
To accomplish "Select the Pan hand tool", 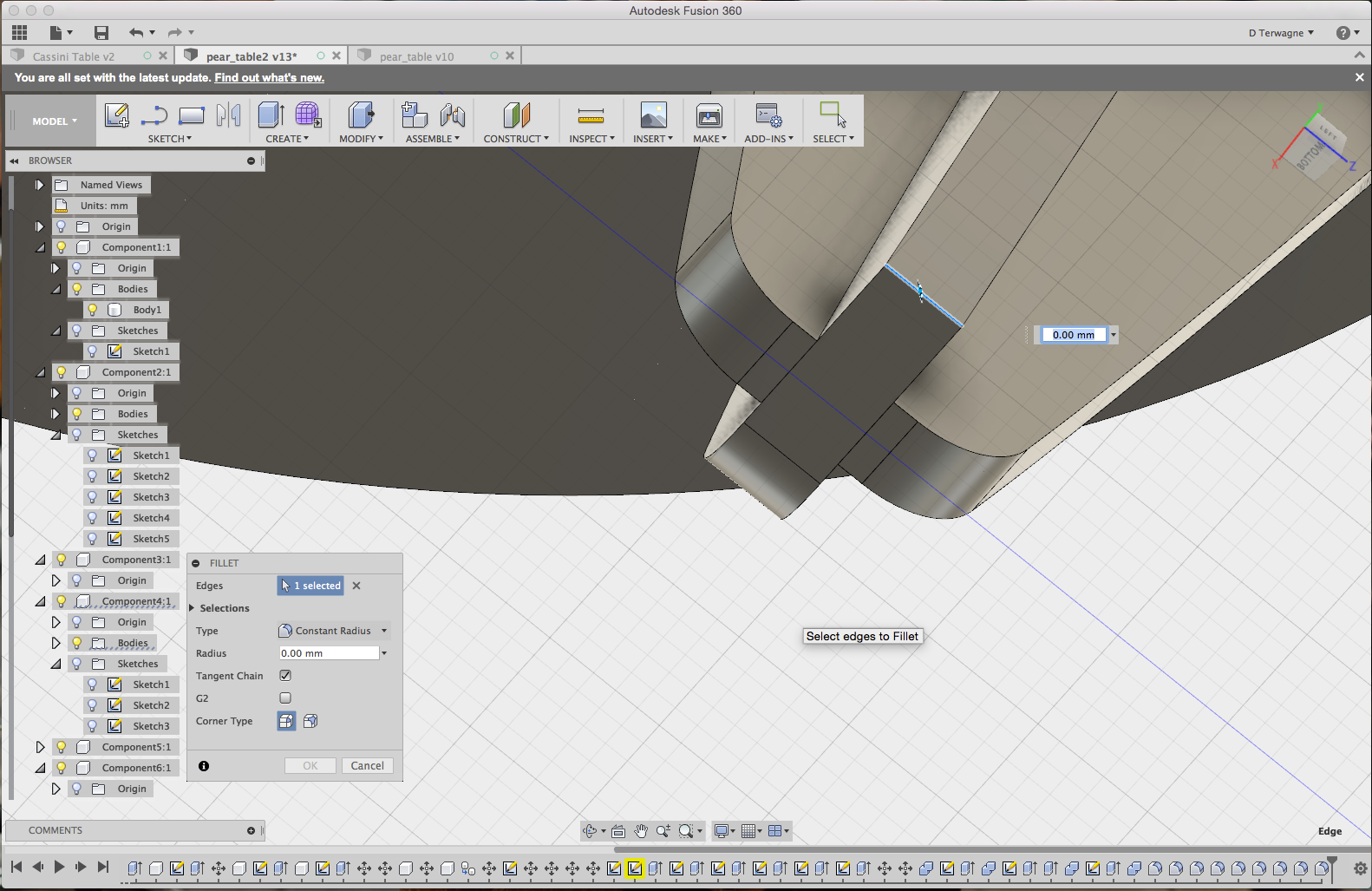I will pos(641,831).
